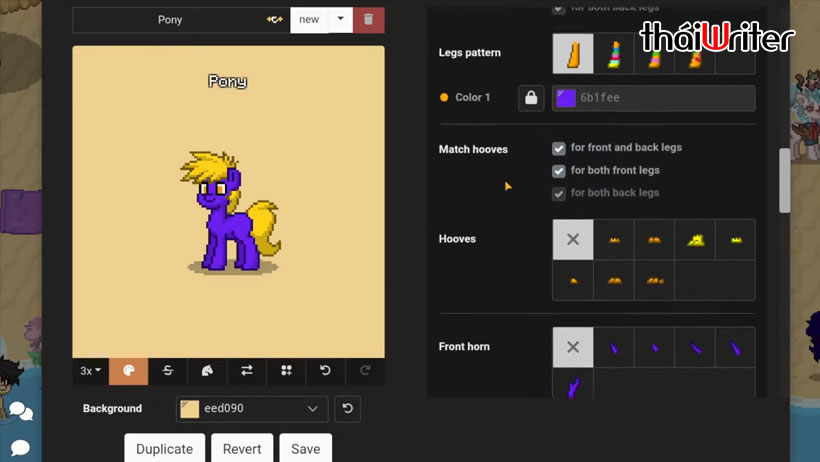This screenshot has height=462, width=820.
Task: Undo the last change in the toolbar
Action: 325,371
